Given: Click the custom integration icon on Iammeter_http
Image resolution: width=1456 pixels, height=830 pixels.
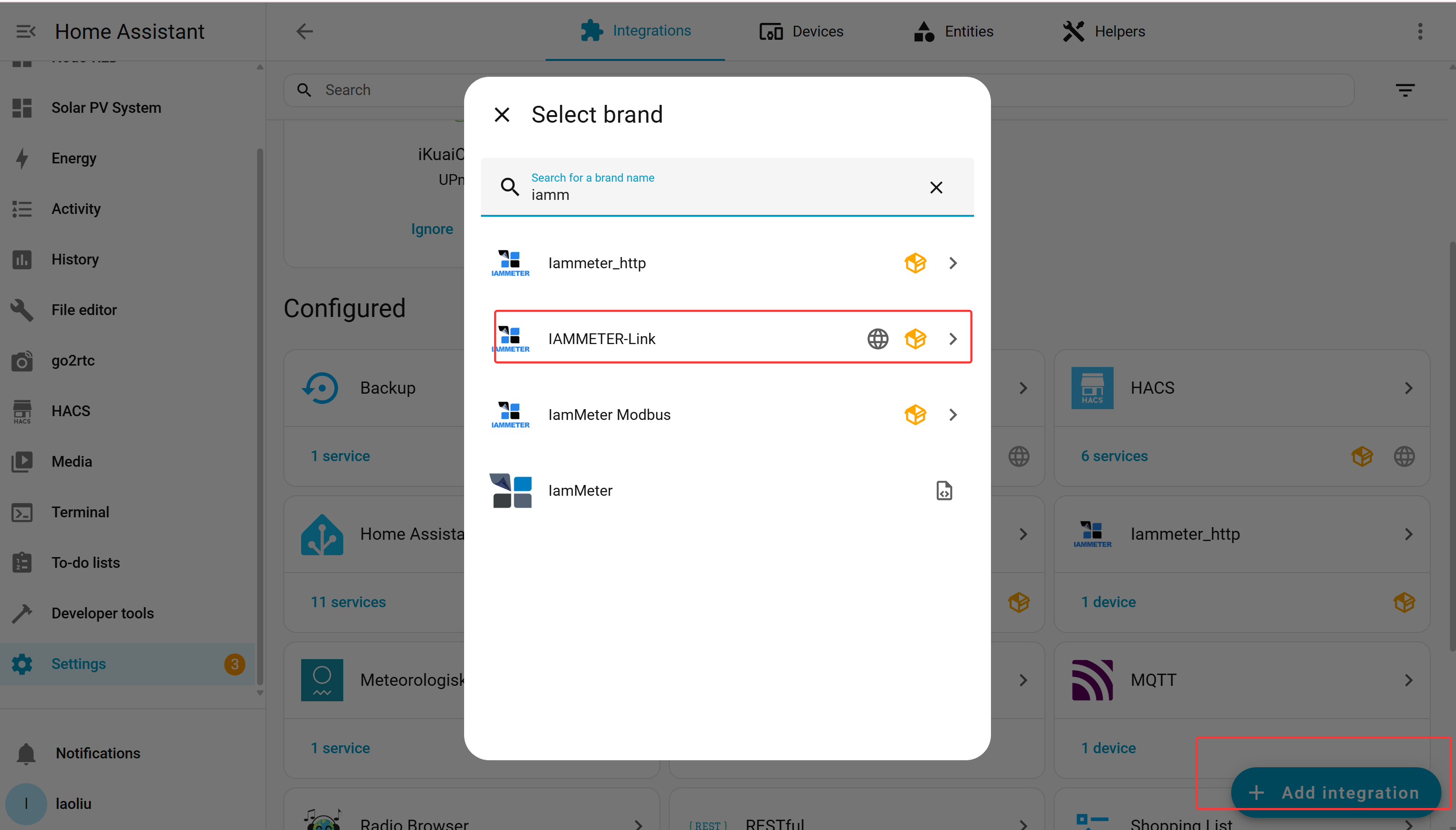Looking at the screenshot, I should coord(916,264).
